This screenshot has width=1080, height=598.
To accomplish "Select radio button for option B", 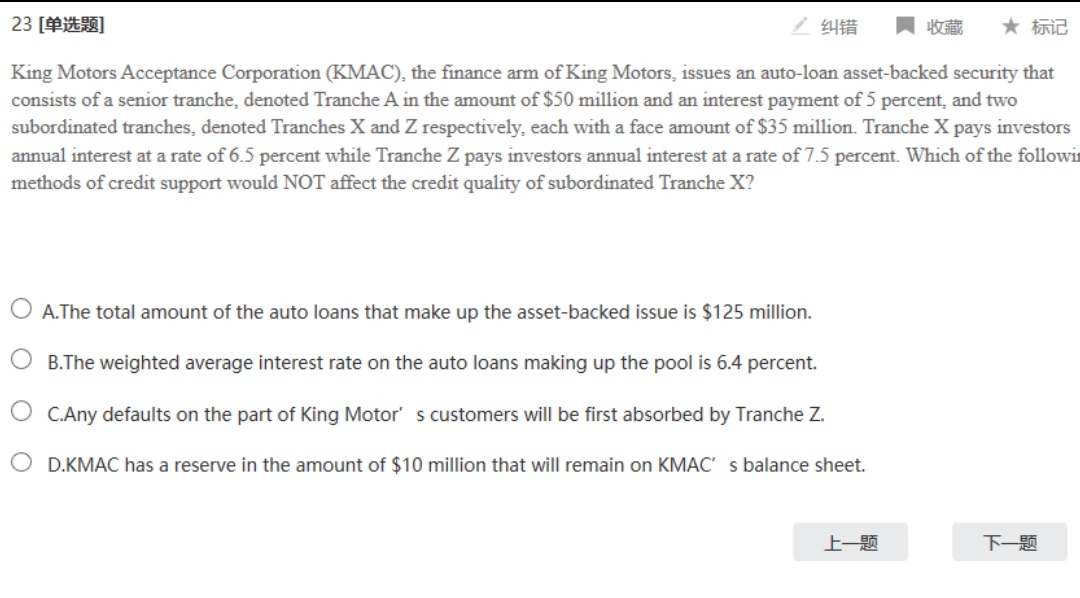I will pos(21,359).
